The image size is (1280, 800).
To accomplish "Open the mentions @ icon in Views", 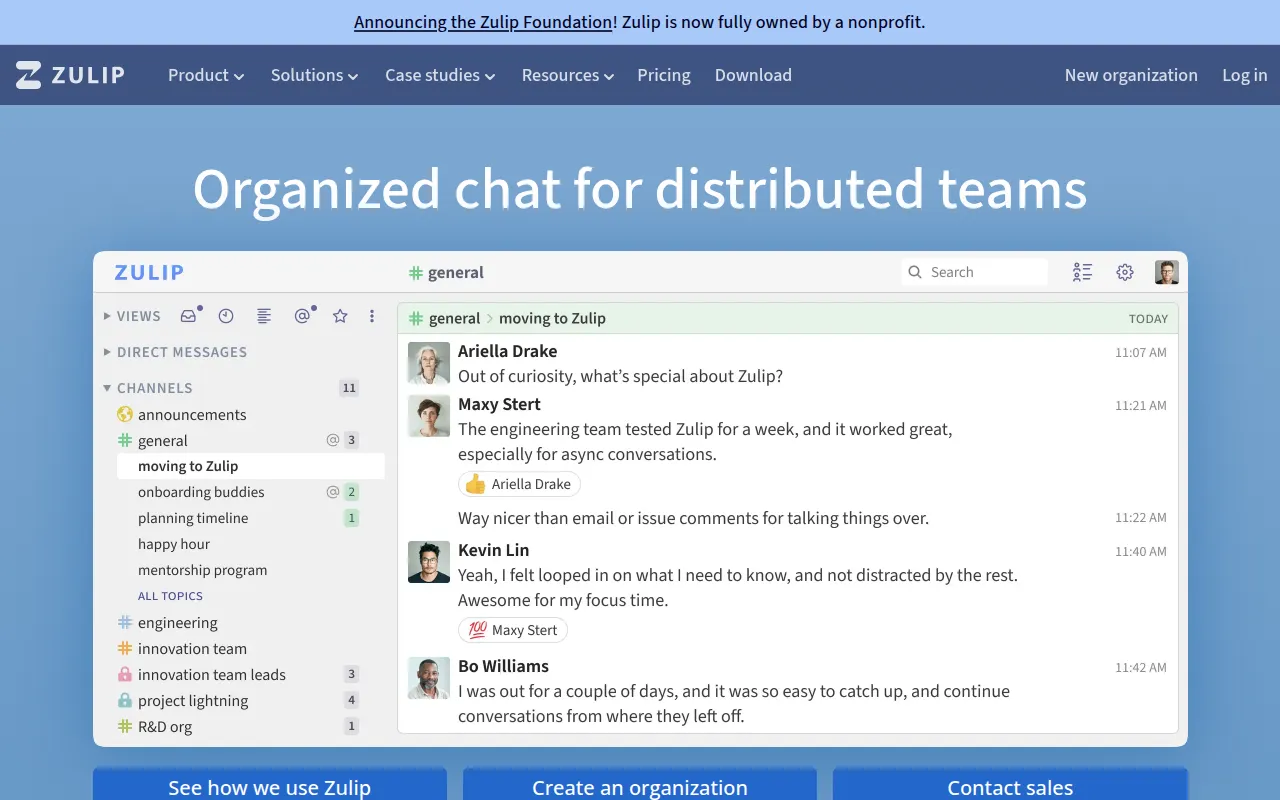I will tap(302, 316).
